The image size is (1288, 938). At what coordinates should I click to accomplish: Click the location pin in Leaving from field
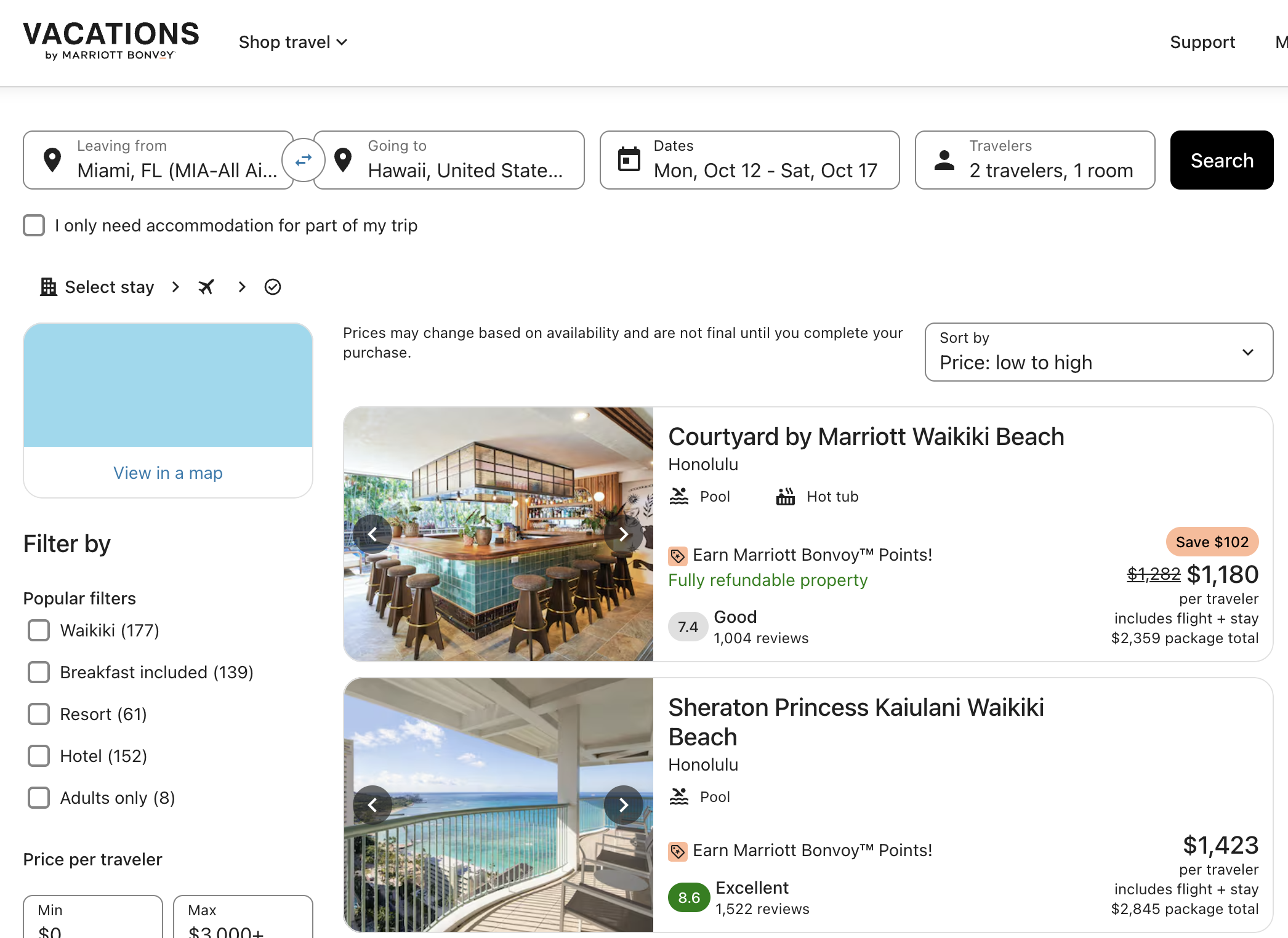pyautogui.click(x=52, y=160)
